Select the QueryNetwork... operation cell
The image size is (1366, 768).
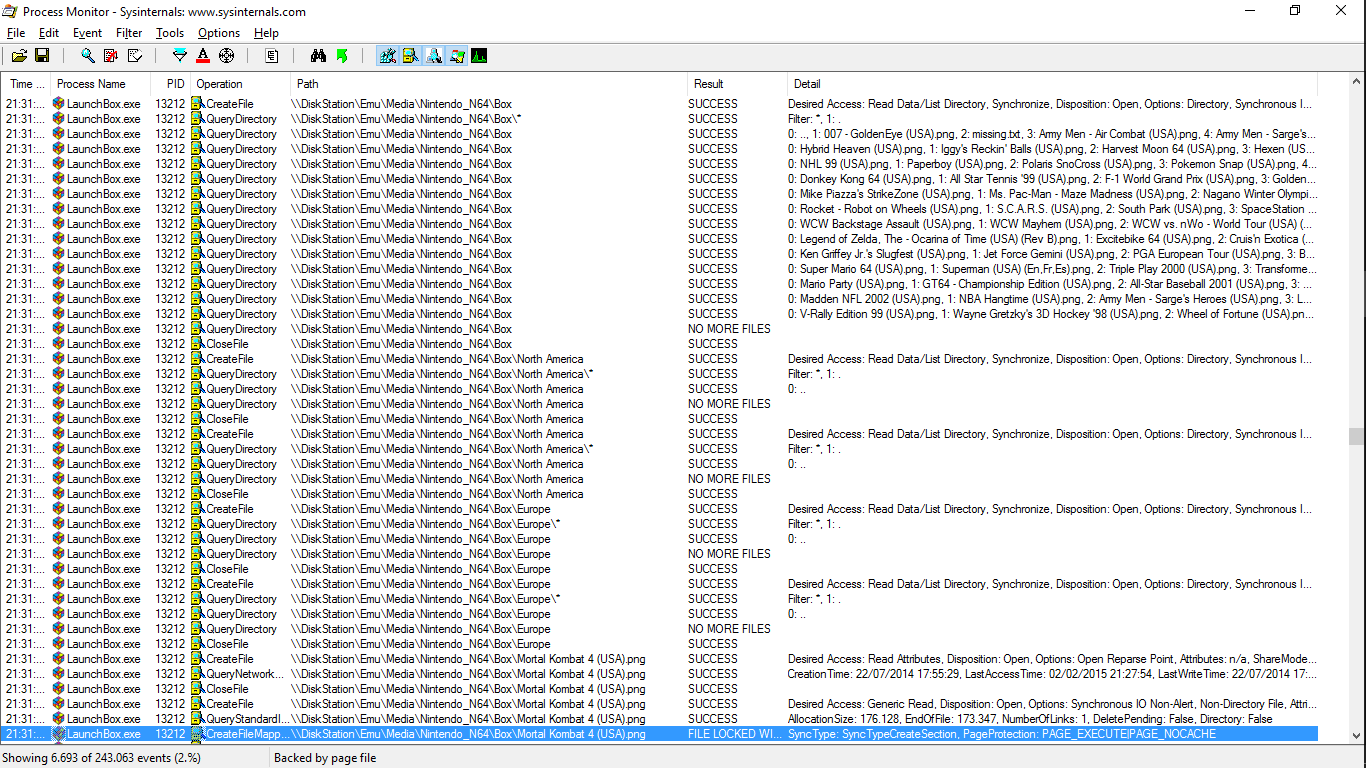tap(239, 674)
